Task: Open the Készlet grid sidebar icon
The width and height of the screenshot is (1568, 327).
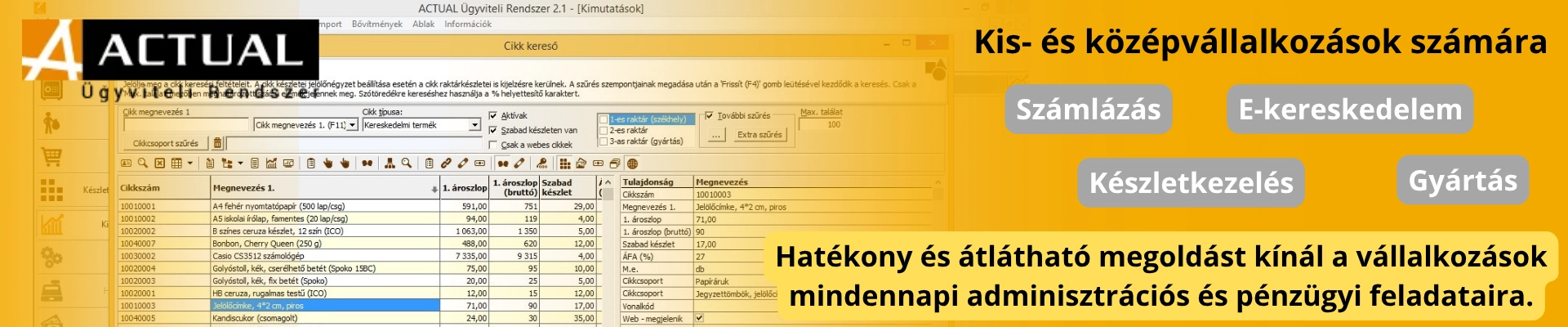Action: (x=51, y=190)
